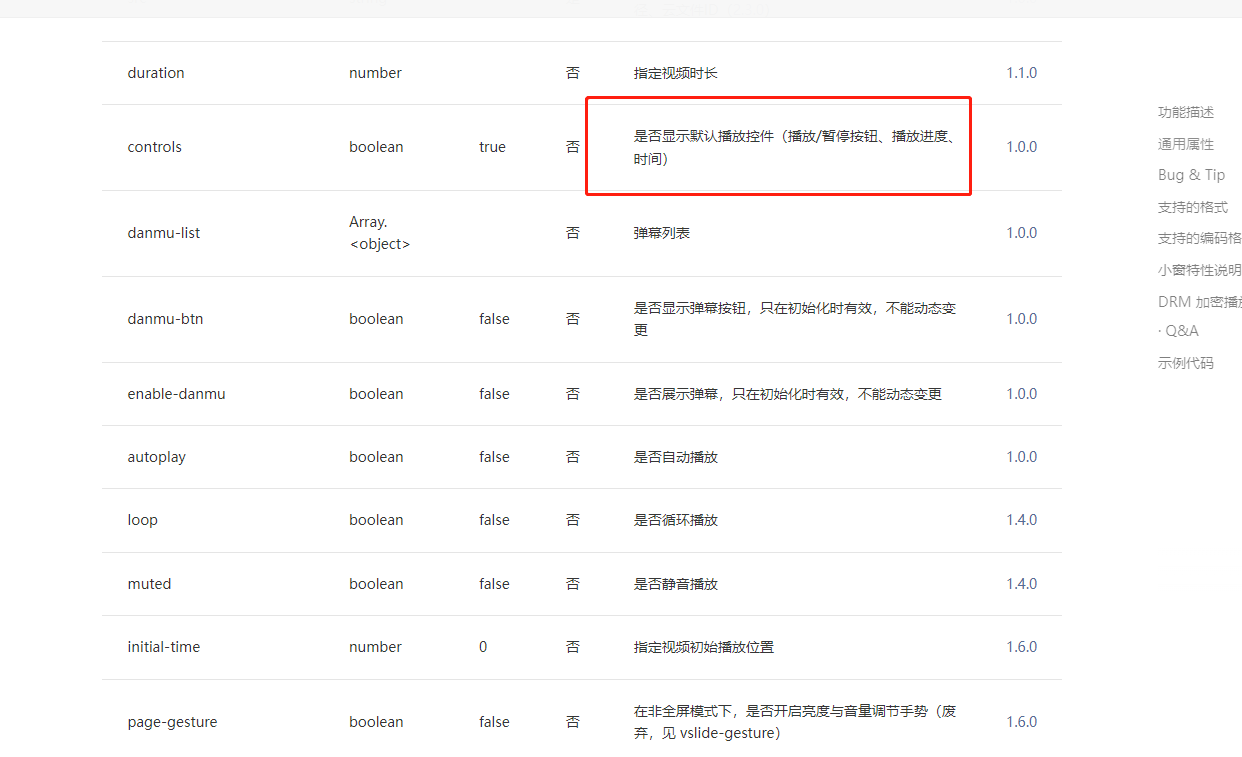The image size is (1242, 757).
Task: Jump to the Bug & Tip section
Action: [1191, 175]
